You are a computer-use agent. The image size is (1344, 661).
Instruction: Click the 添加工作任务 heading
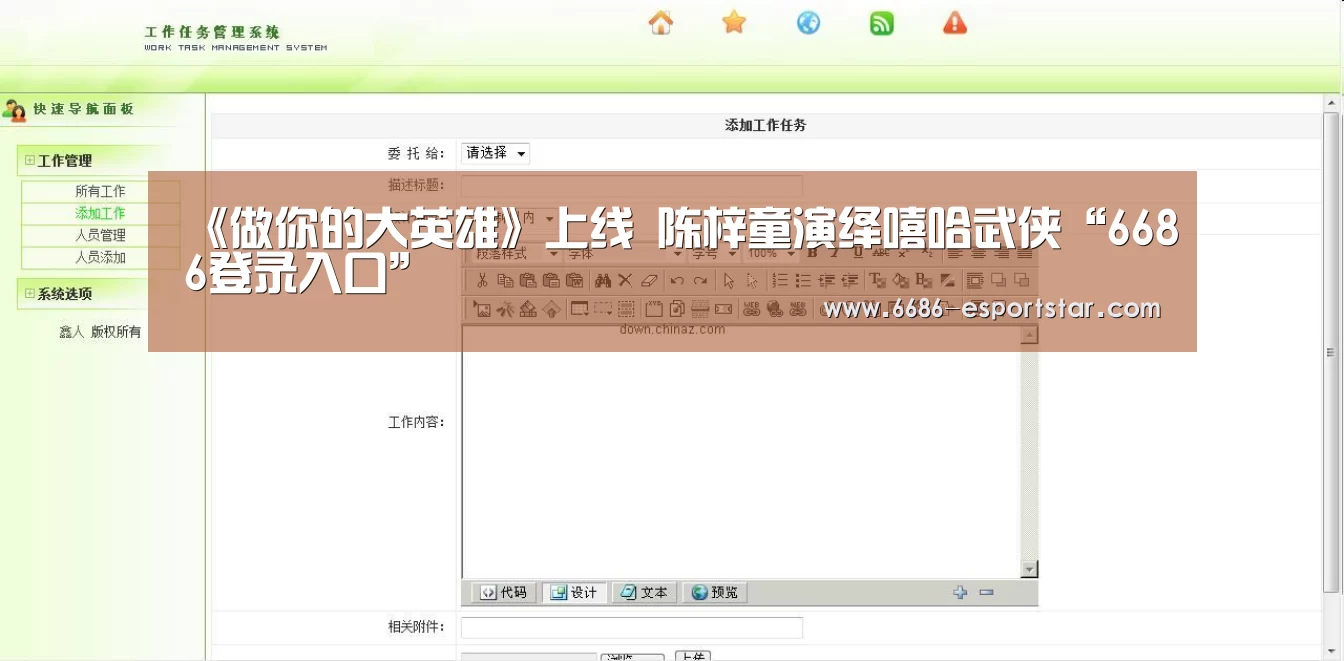coord(766,125)
